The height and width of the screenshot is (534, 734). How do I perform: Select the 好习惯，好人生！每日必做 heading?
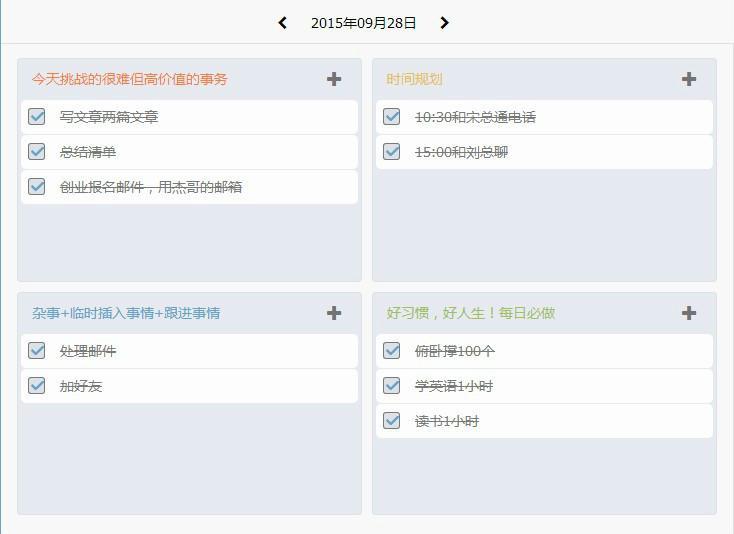pos(470,313)
